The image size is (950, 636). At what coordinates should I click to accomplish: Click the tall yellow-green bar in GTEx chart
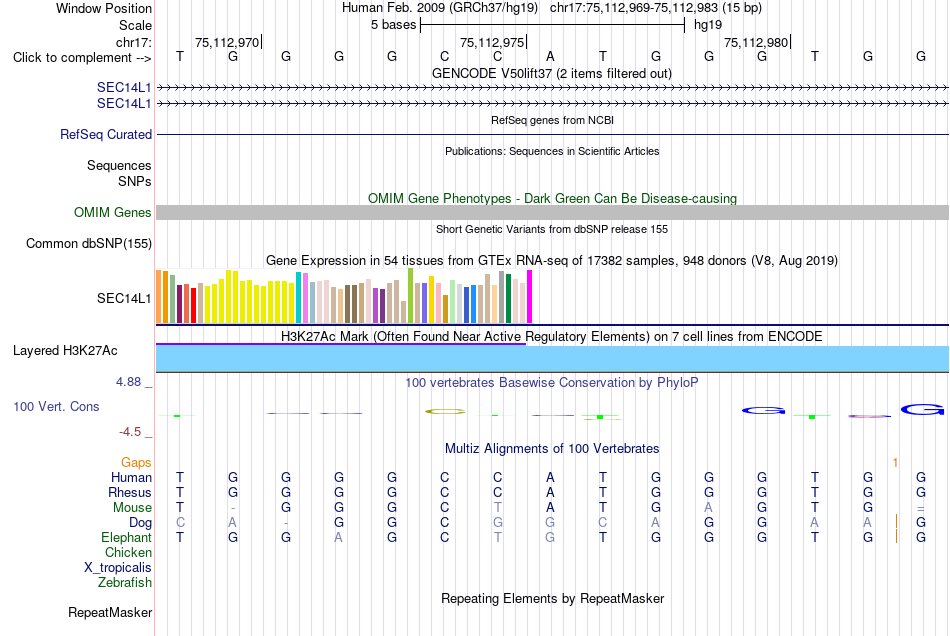pos(411,296)
